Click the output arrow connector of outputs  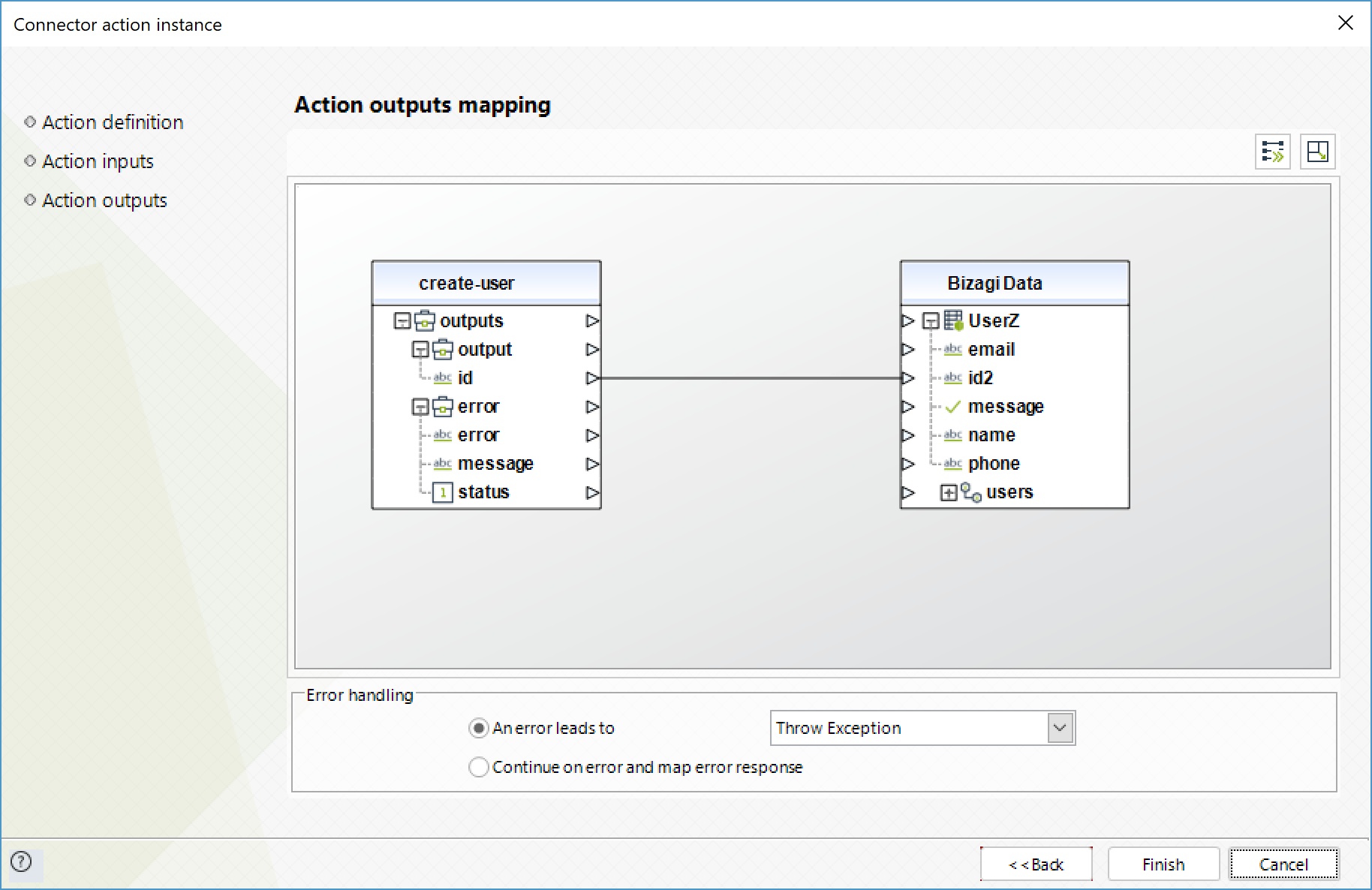pyautogui.click(x=592, y=321)
